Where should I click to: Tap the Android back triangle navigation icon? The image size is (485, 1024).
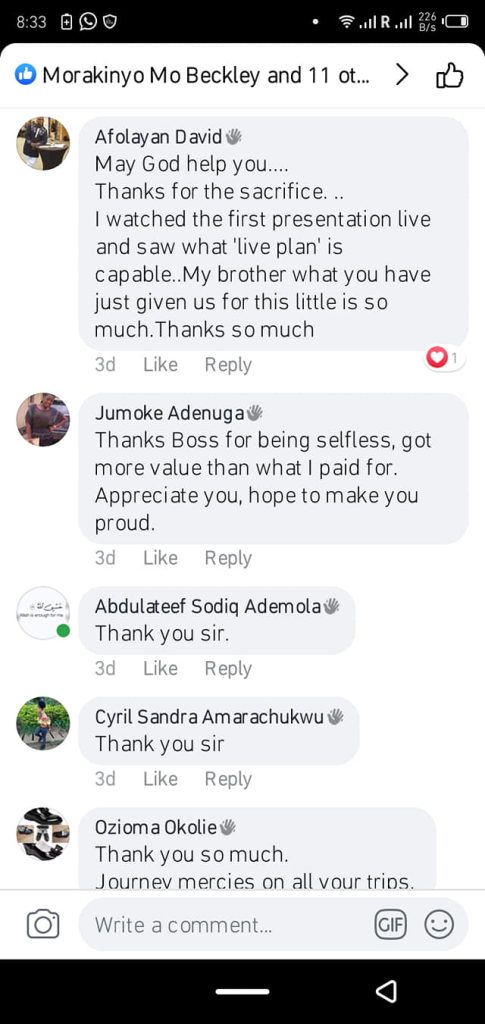(386, 992)
